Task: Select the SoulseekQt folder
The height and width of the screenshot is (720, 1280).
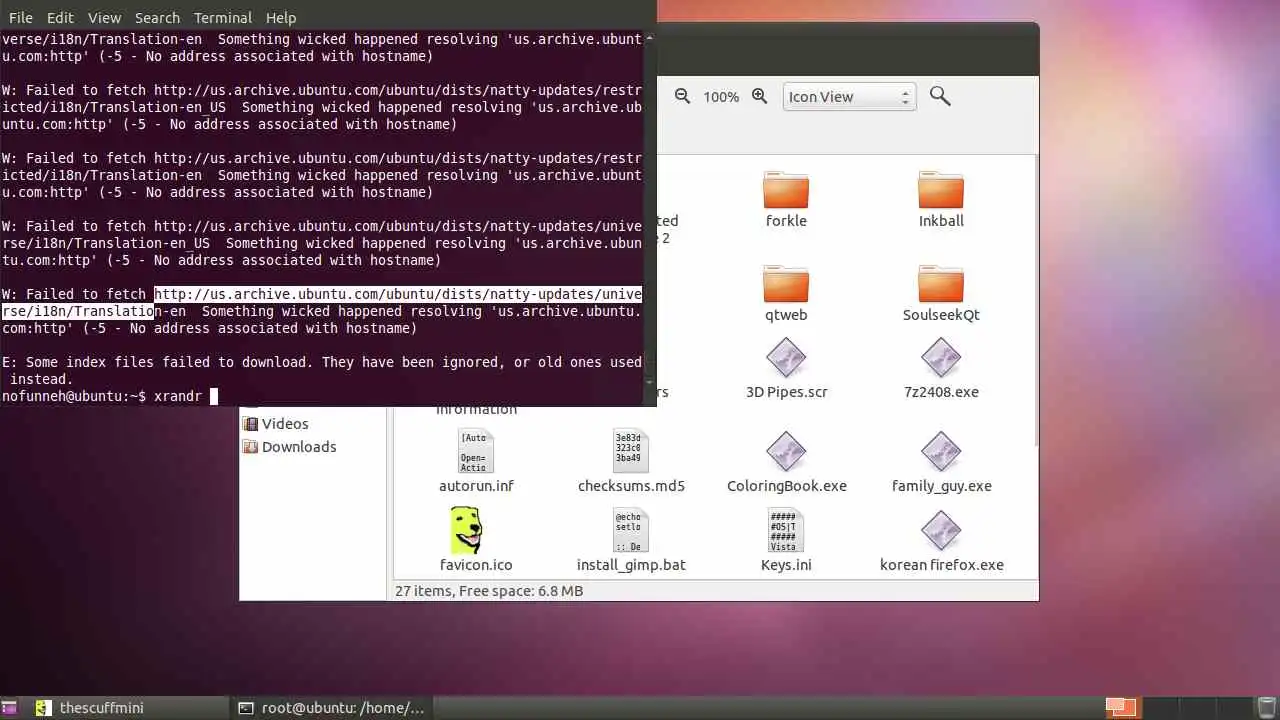Action: tap(941, 294)
